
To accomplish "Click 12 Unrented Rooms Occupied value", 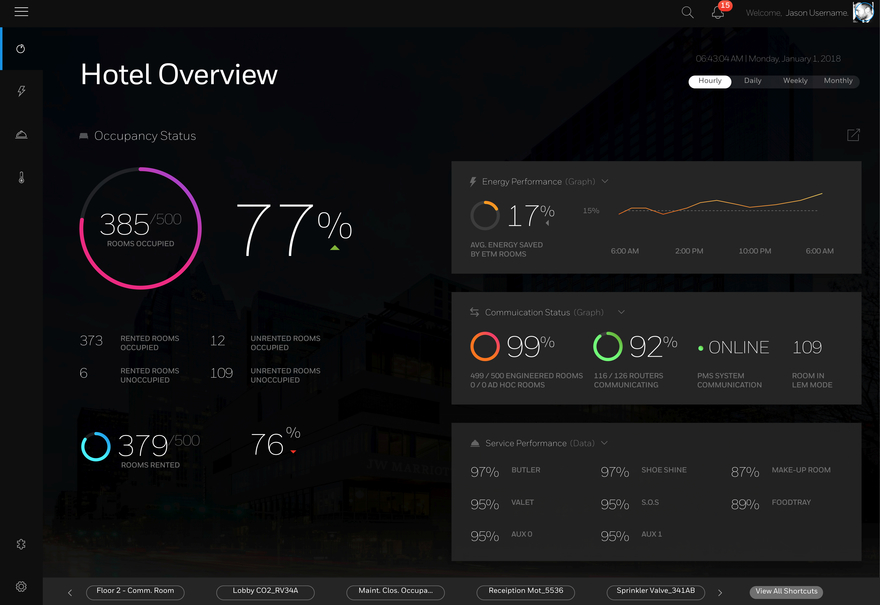I will [x=218, y=341].
